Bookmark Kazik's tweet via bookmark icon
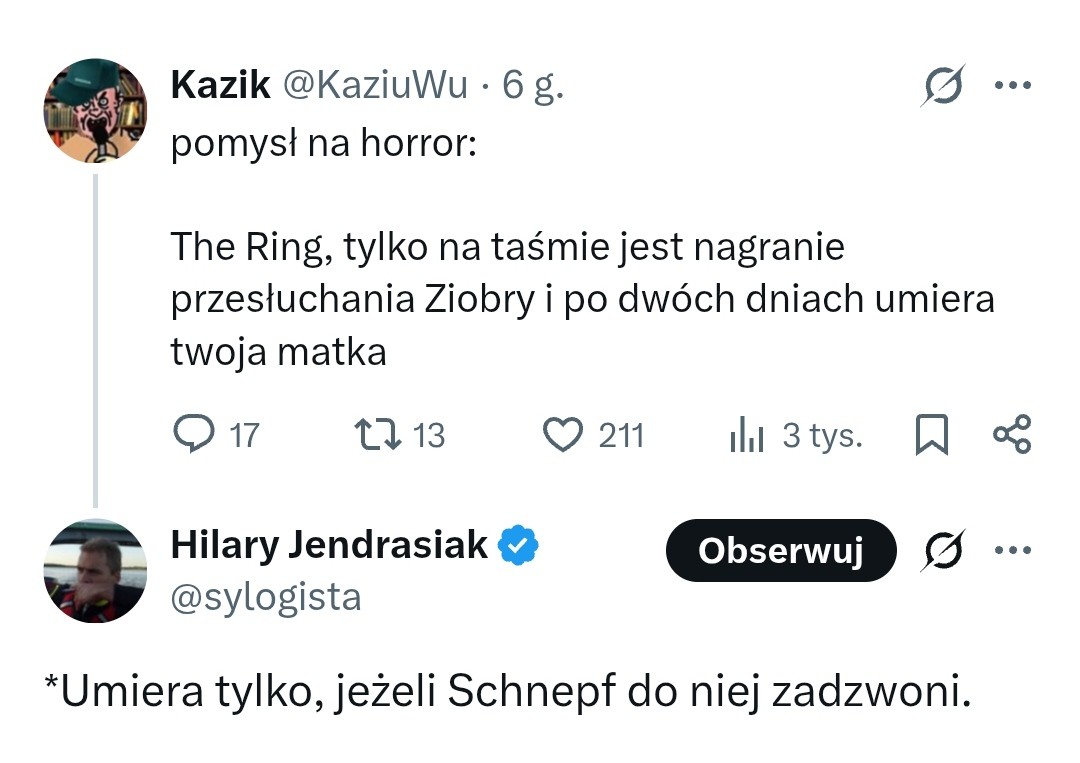This screenshot has width=1080, height=763. pos(931,434)
